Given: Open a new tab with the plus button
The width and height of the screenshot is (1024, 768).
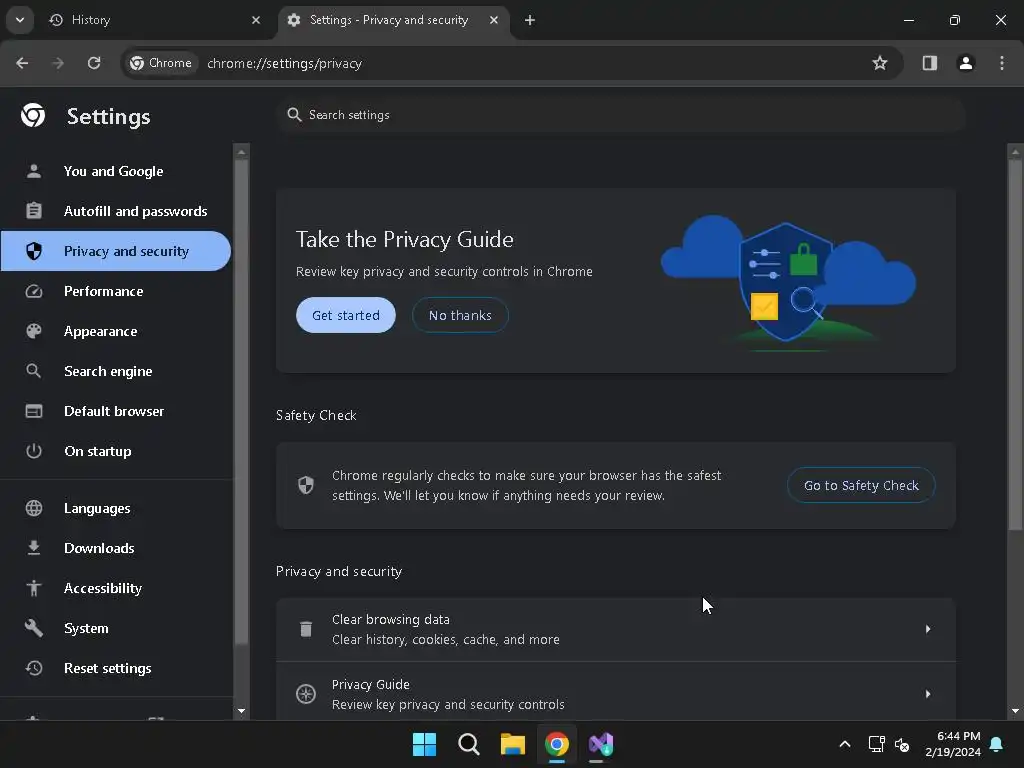Looking at the screenshot, I should click(x=530, y=20).
